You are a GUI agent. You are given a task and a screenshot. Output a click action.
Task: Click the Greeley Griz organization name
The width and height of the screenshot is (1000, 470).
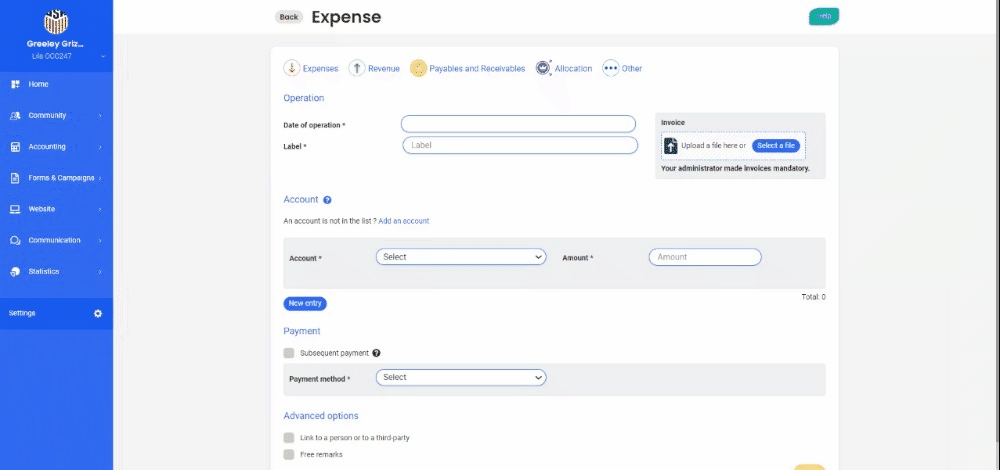[55, 44]
